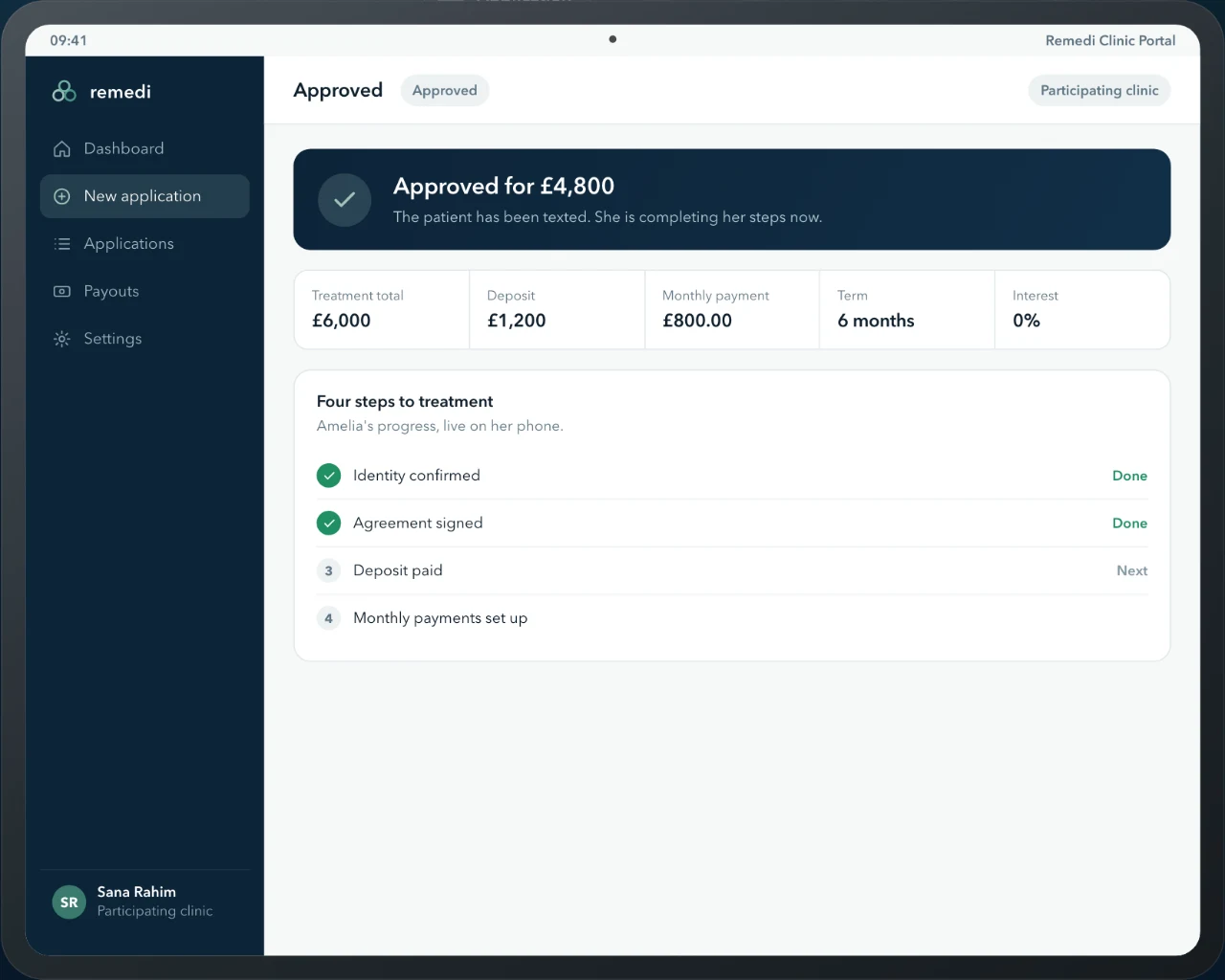Click the Four steps to treatment heading

pyautogui.click(x=405, y=402)
